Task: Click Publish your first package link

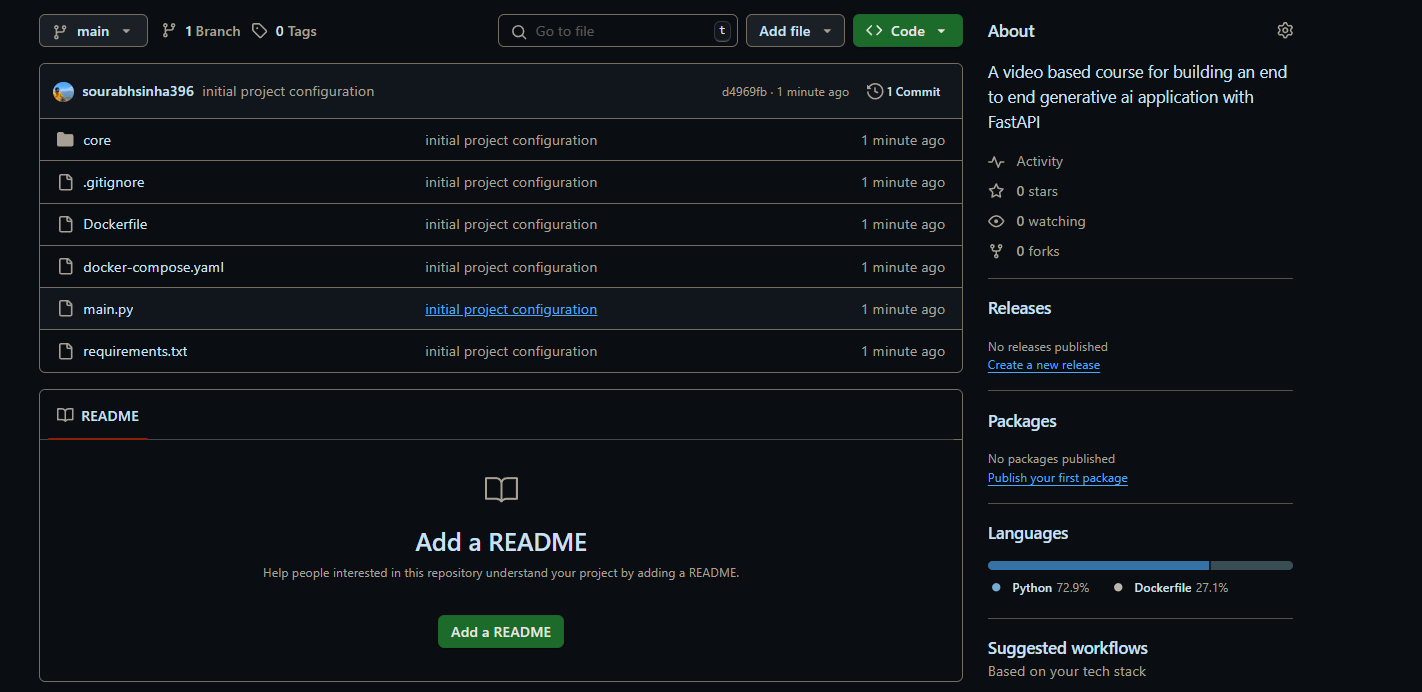Action: 1058,478
